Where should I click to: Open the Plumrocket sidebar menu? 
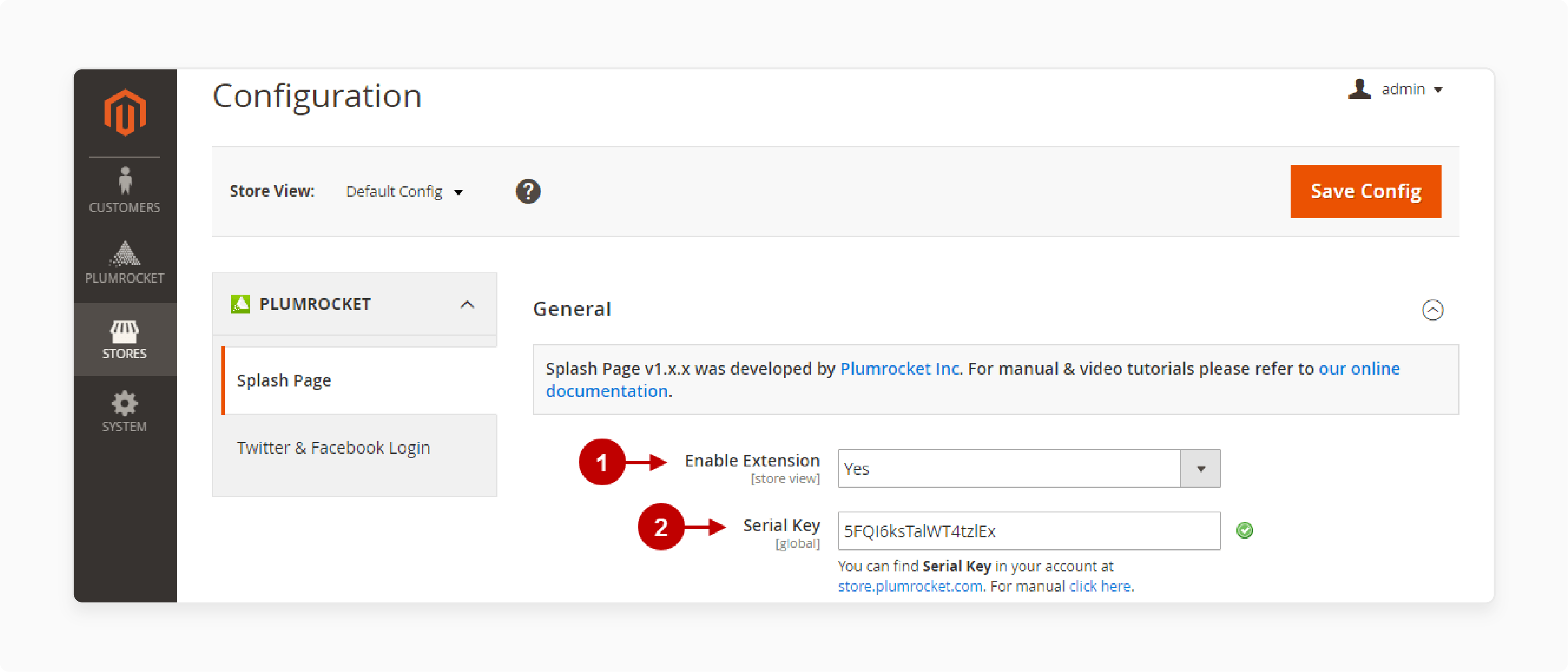pyautogui.click(x=124, y=262)
